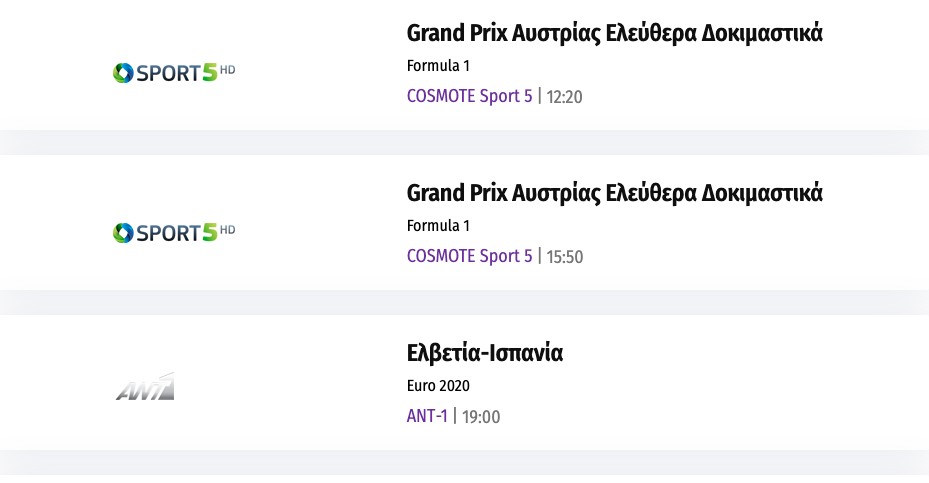Click the green 5 numeral in the 12:20 row logo
This screenshot has width=929, height=483.
click(209, 72)
